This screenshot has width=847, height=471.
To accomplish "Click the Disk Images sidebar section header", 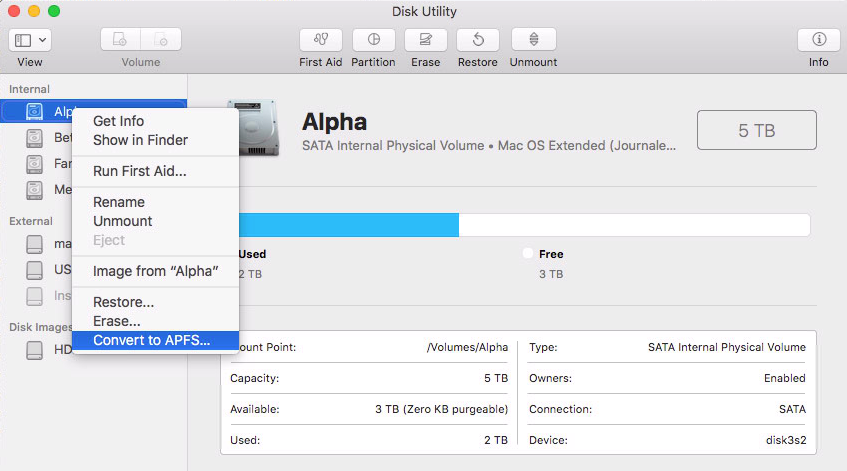I will 41,327.
